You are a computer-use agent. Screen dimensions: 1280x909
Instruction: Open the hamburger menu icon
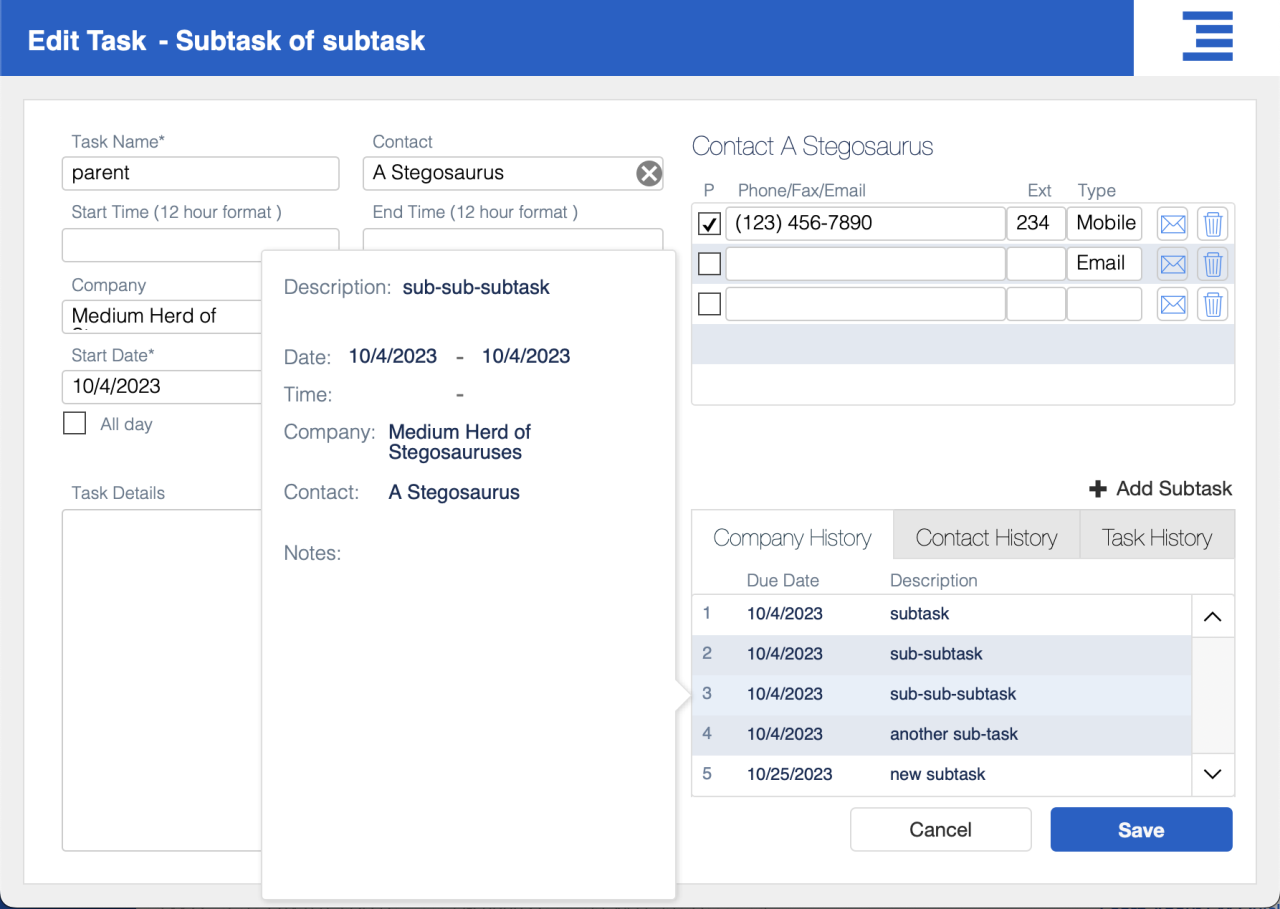point(1207,37)
